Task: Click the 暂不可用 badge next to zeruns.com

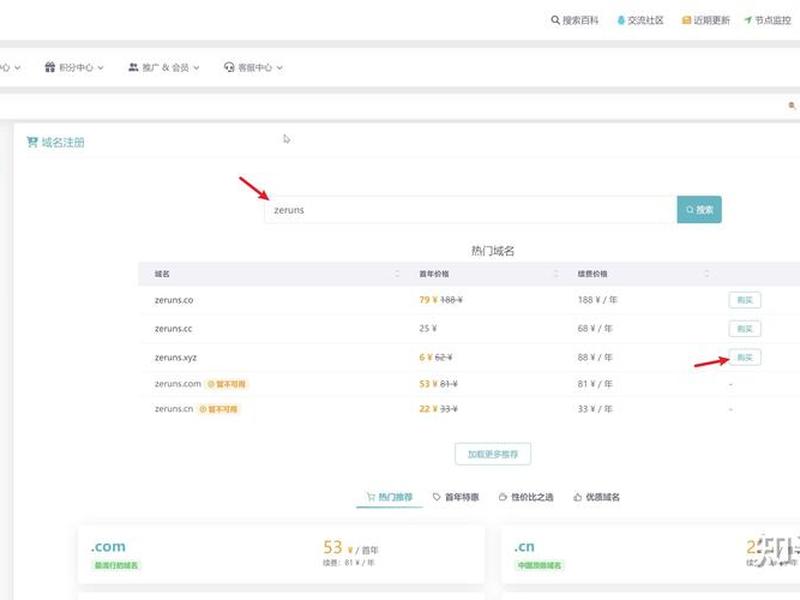Action: tap(227, 384)
